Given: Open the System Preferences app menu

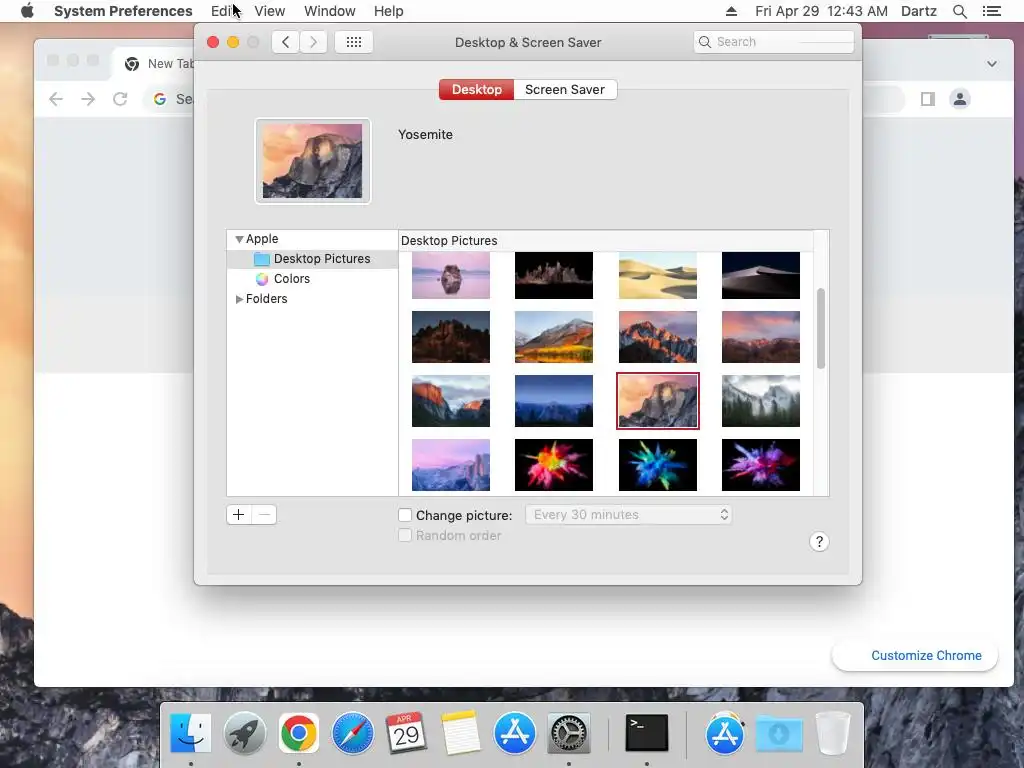Looking at the screenshot, I should pyautogui.click(x=123, y=11).
